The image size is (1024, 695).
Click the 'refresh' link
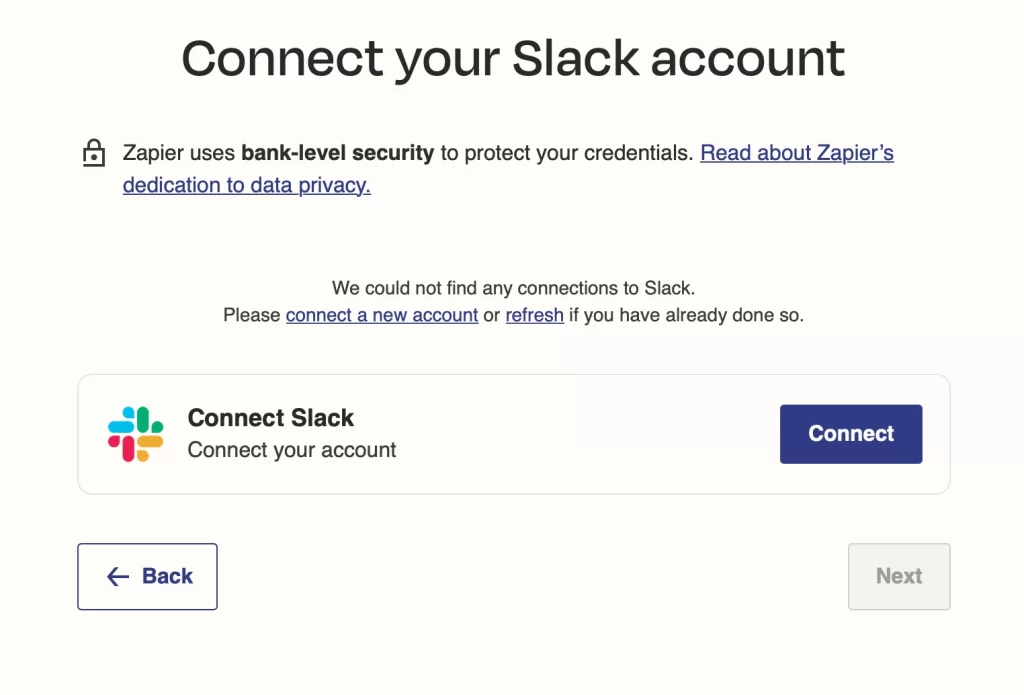click(535, 315)
